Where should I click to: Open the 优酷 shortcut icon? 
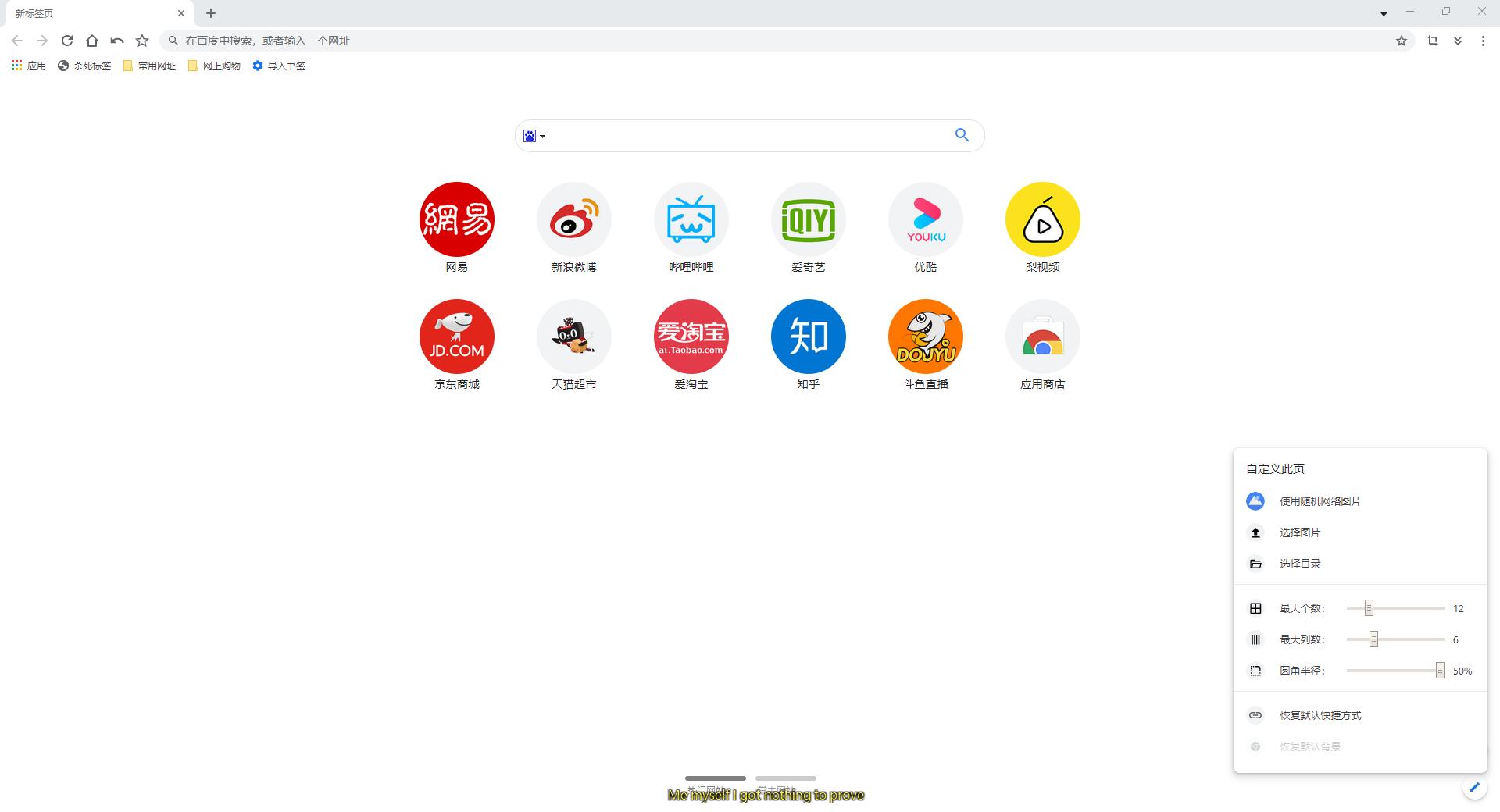(x=926, y=219)
